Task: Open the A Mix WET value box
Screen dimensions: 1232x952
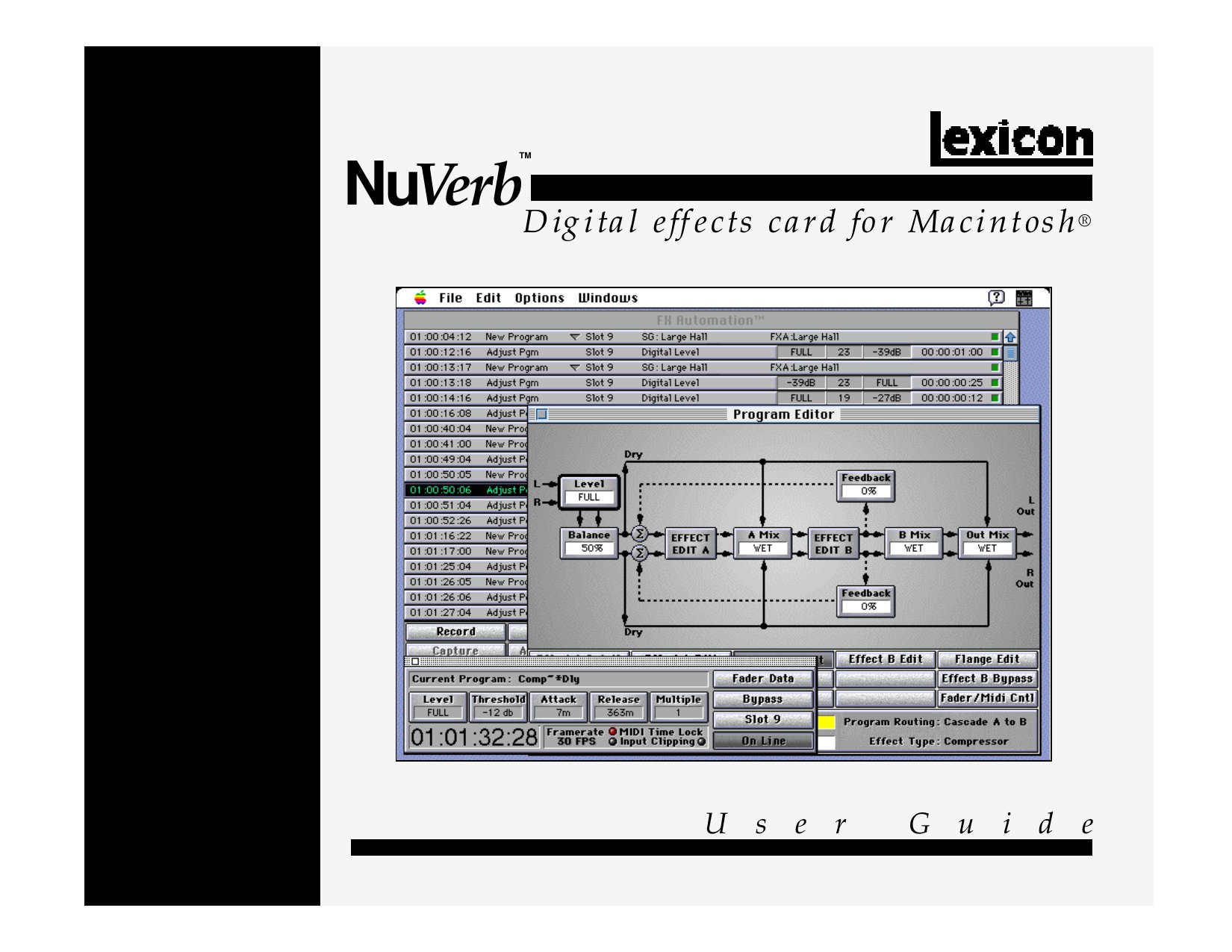Action: 762,548
